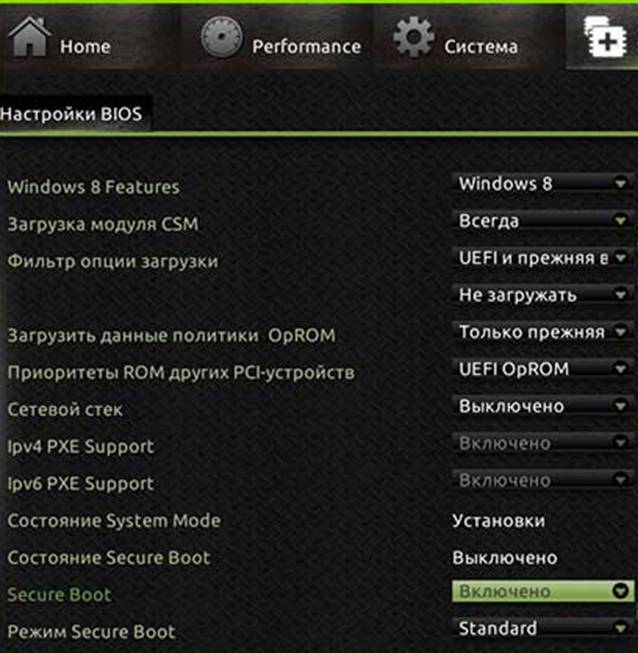Open the Home tab label
This screenshot has width=638, height=653.
tap(85, 46)
